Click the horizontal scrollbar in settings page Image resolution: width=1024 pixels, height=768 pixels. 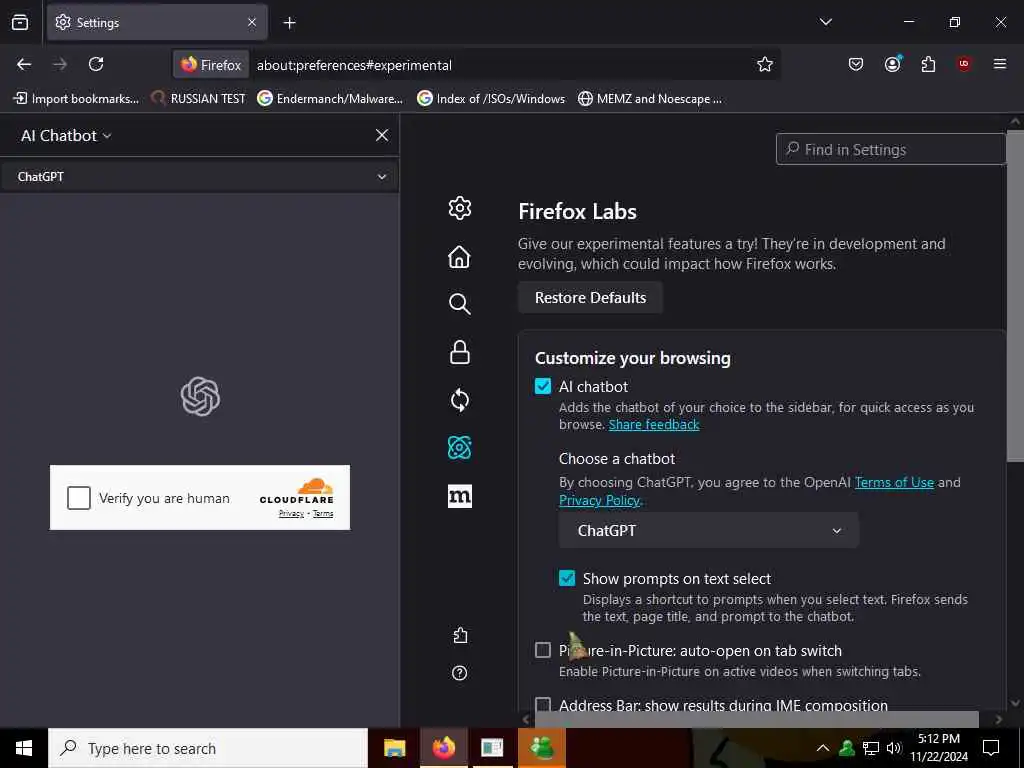tap(756, 720)
